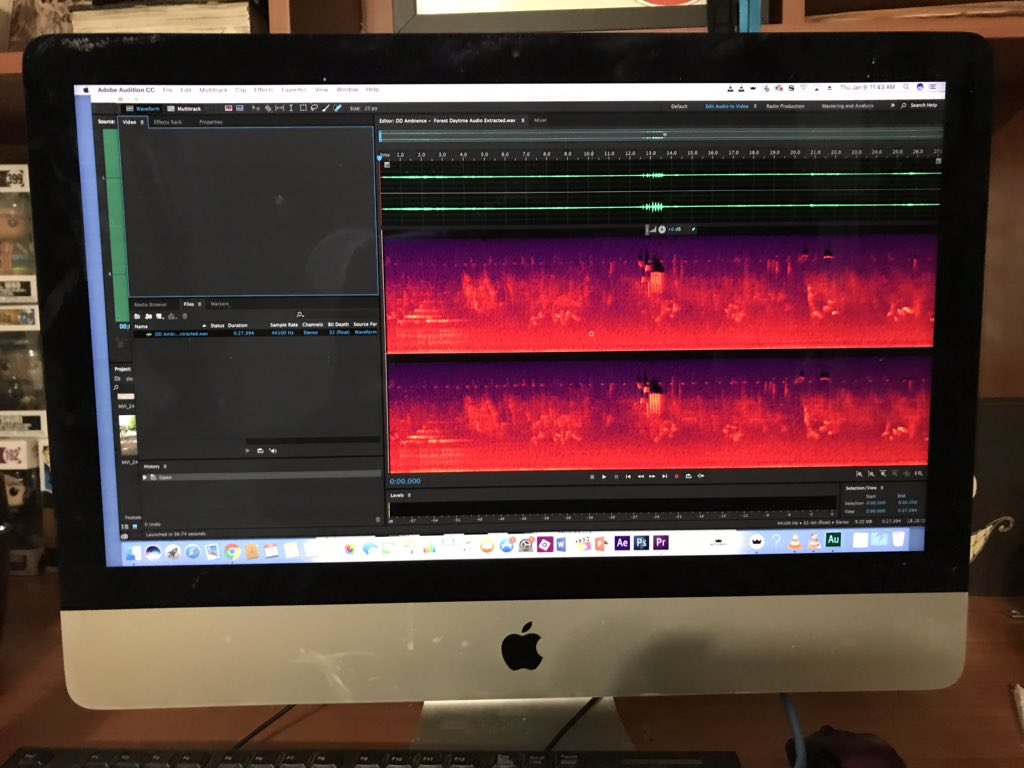The height and width of the screenshot is (768, 1024).
Task: Select the Radio Production workspace
Action: pos(785,106)
